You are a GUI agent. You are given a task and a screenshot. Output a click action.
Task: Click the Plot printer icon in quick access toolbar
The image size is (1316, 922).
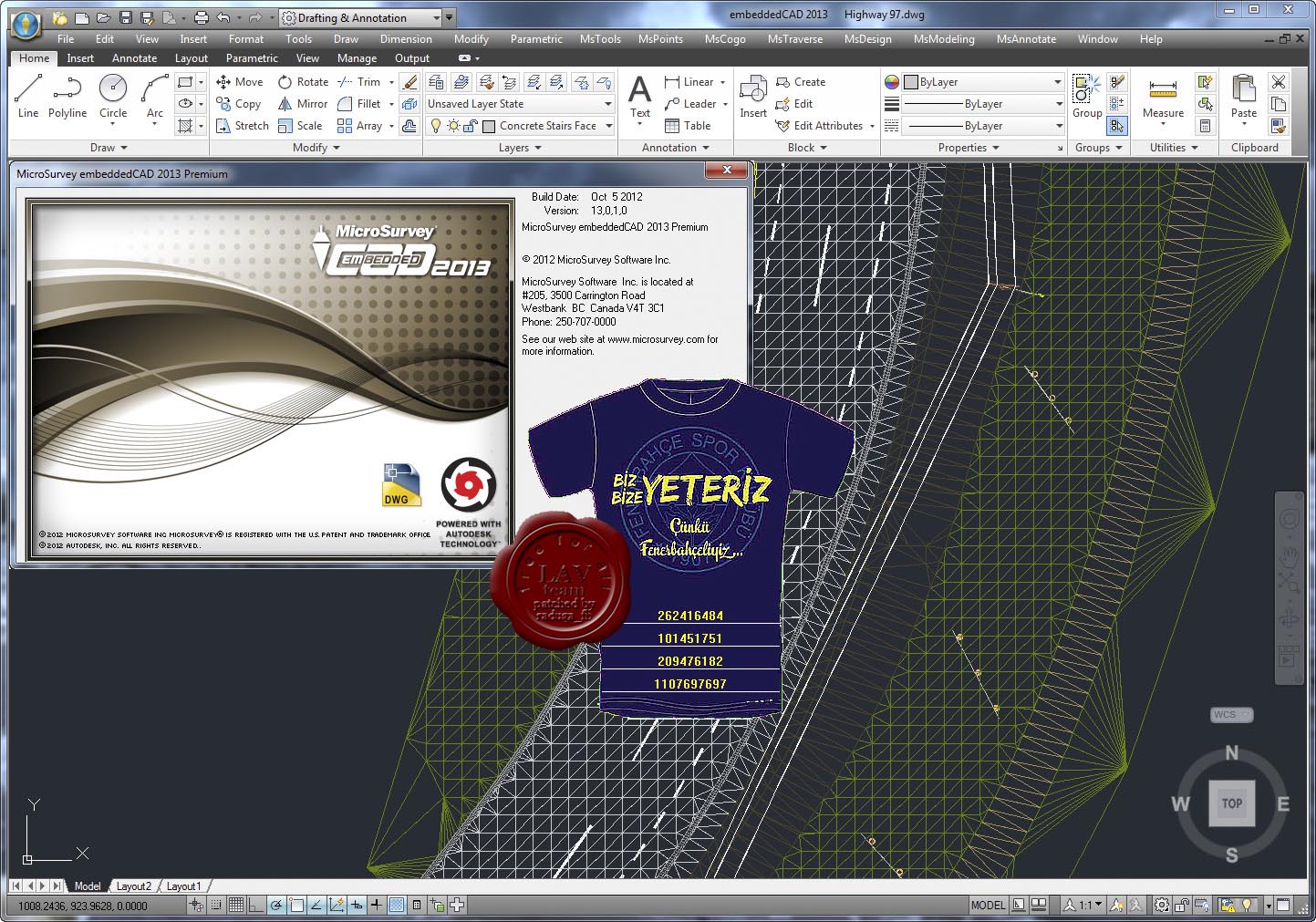(201, 17)
